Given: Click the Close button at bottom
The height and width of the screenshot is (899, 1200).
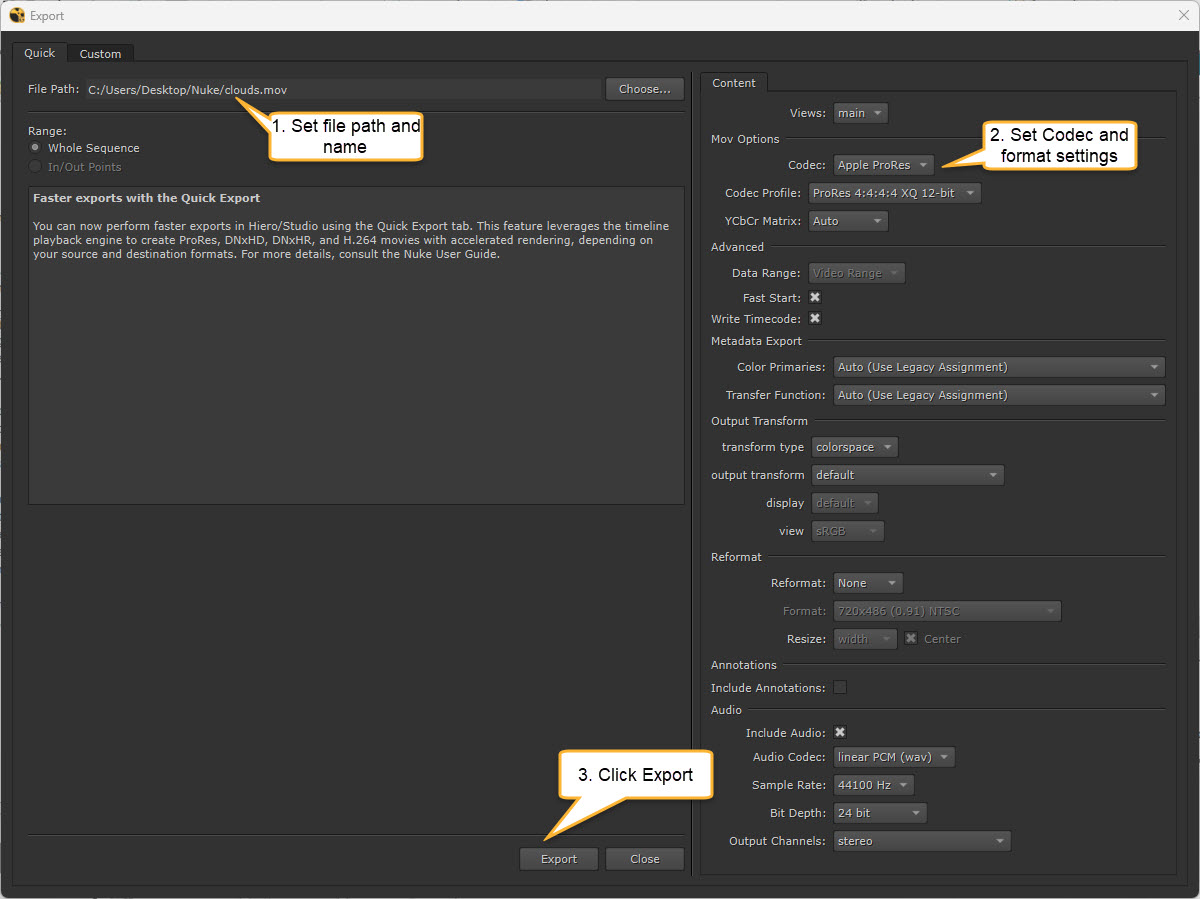Looking at the screenshot, I should point(645,859).
